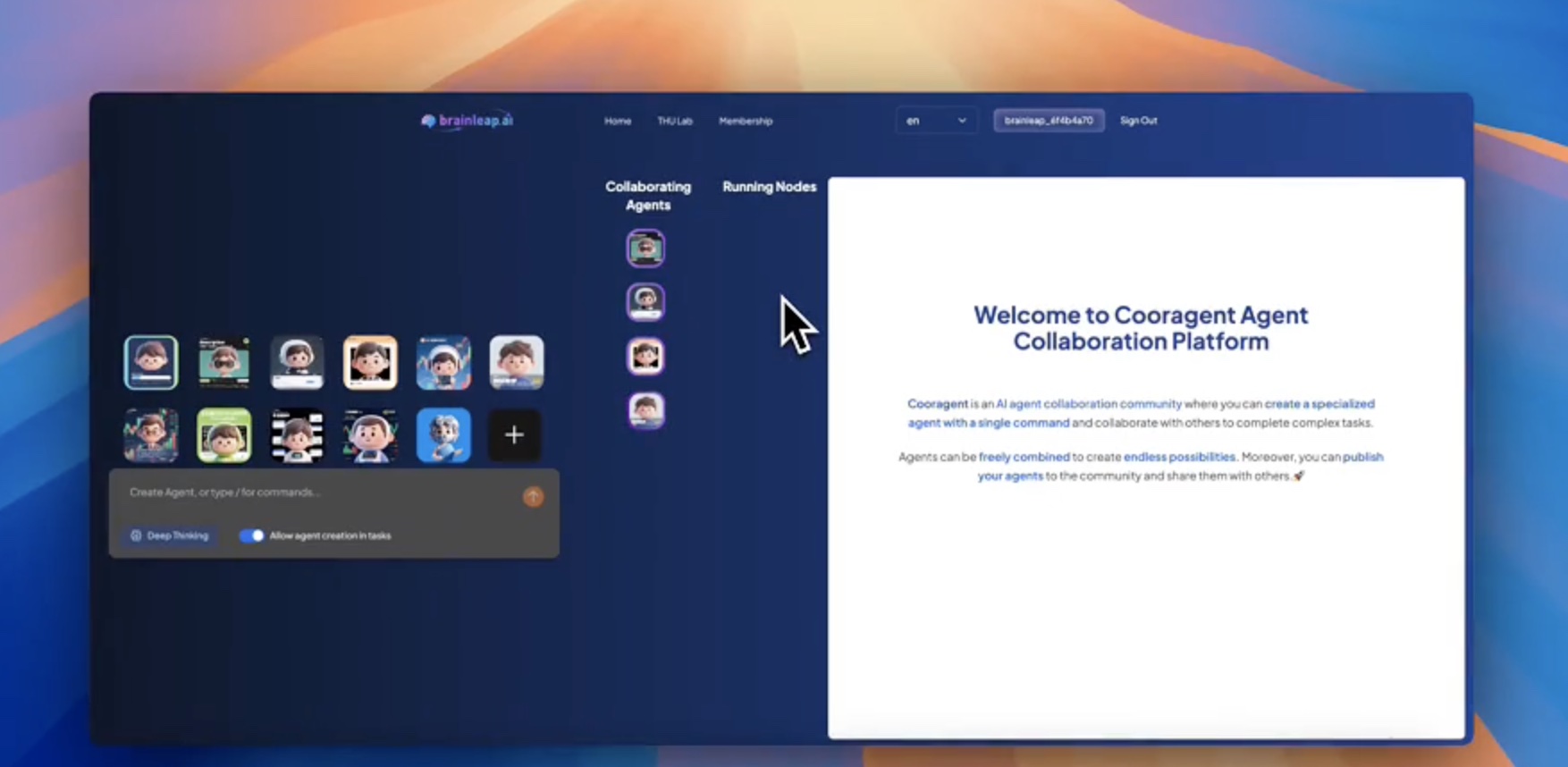This screenshot has width=1568, height=767.
Task: Click the brainleap.ai logo
Action: (468, 121)
